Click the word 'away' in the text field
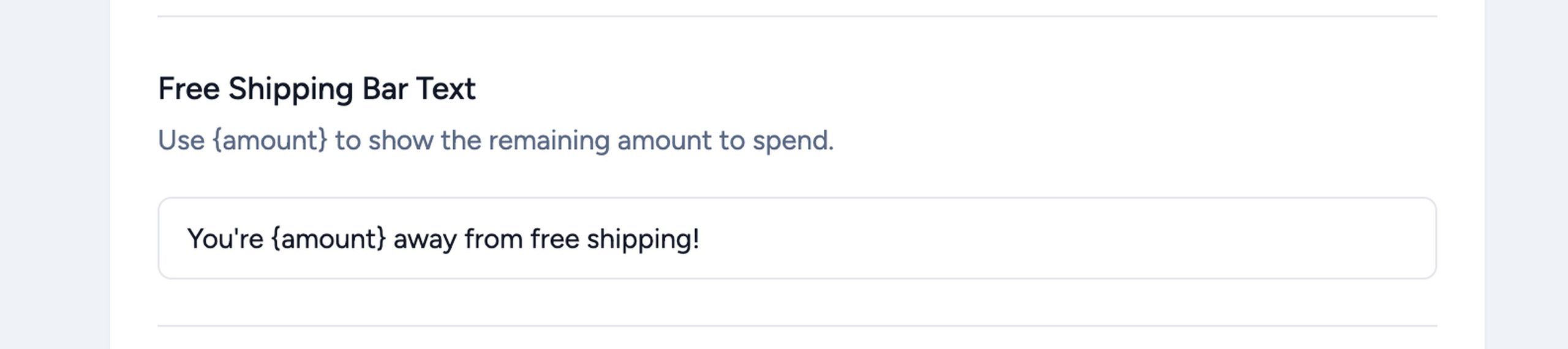The height and width of the screenshot is (349, 1568). (x=424, y=239)
